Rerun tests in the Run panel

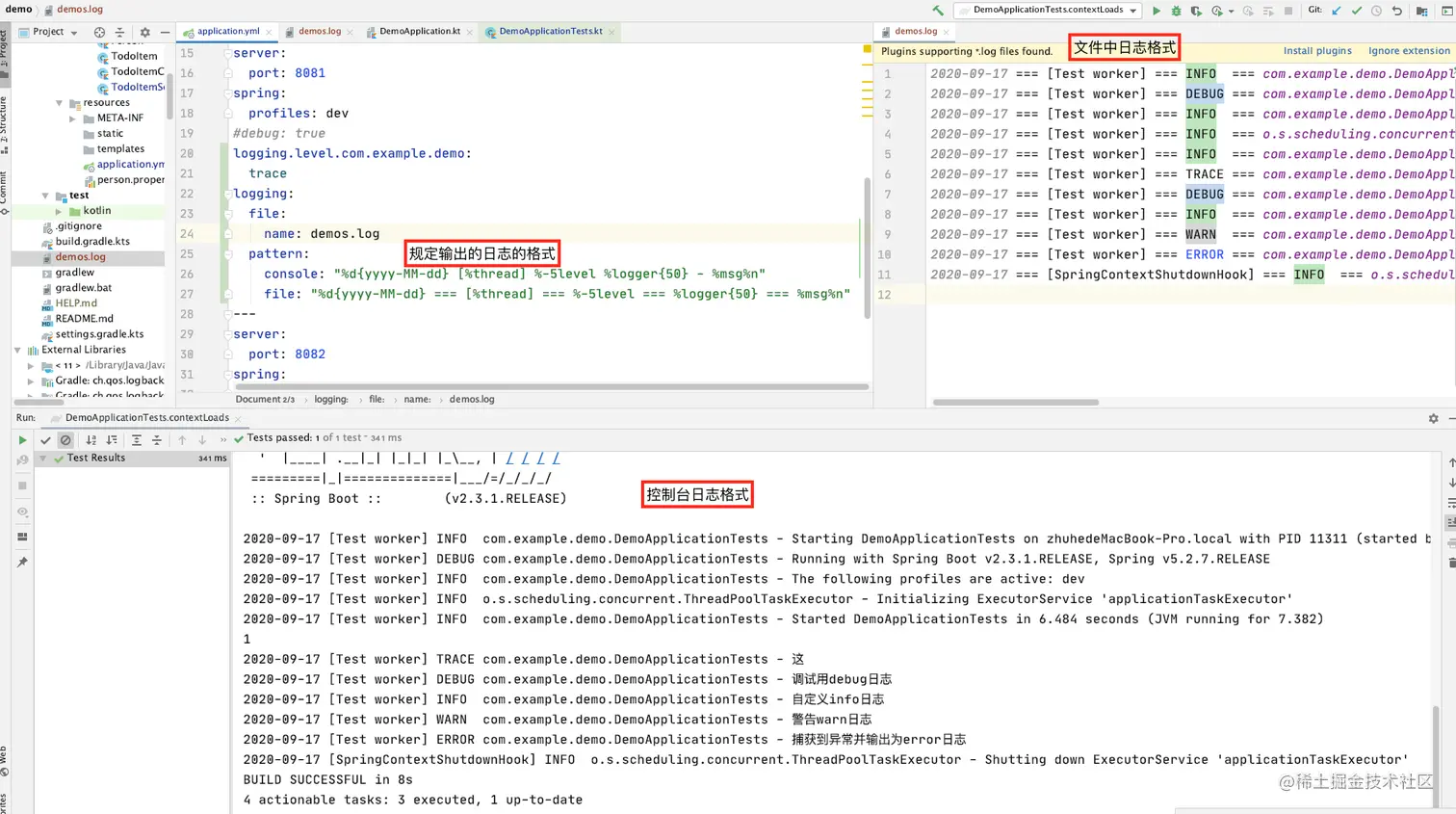(x=22, y=440)
